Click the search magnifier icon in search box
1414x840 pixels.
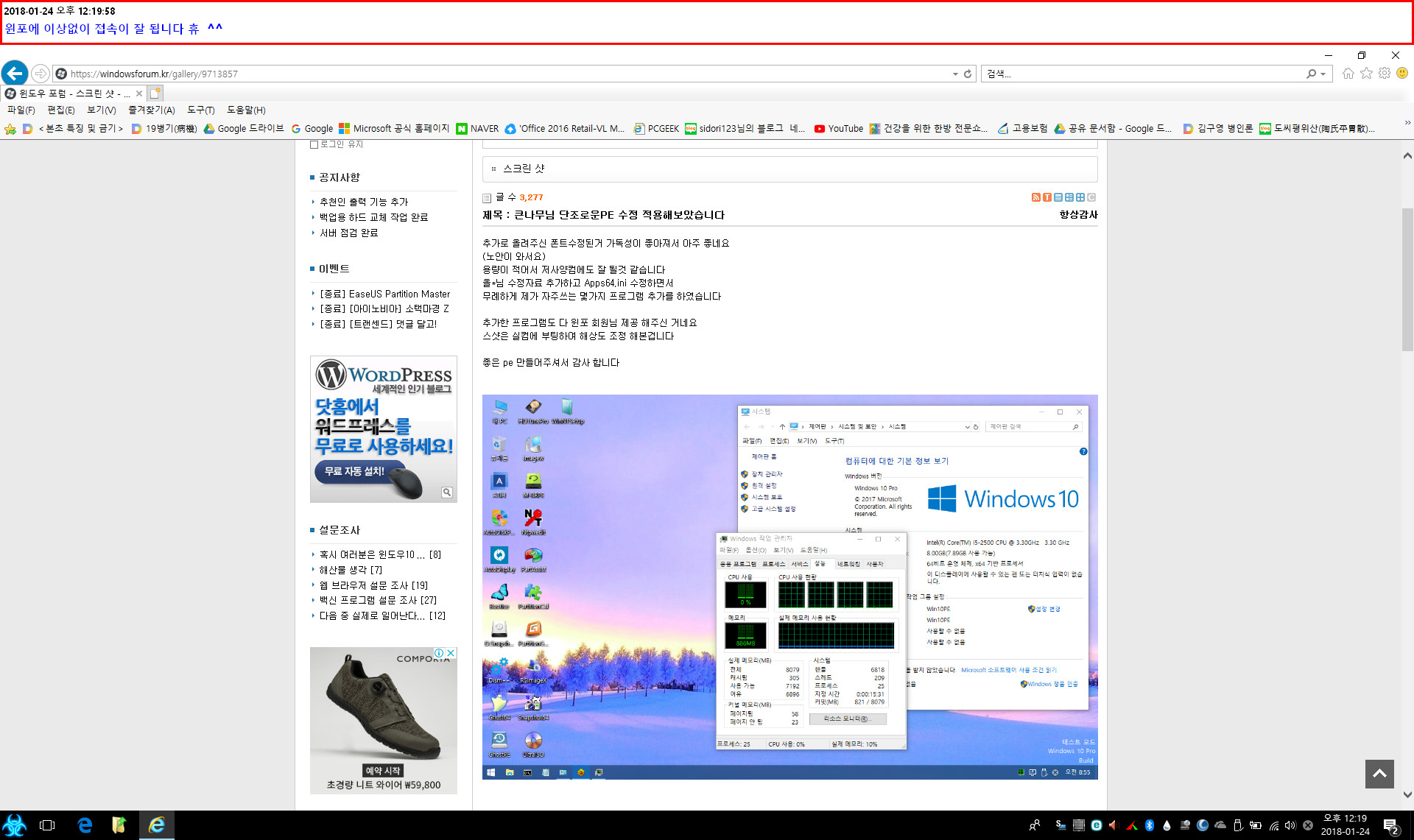1311,74
